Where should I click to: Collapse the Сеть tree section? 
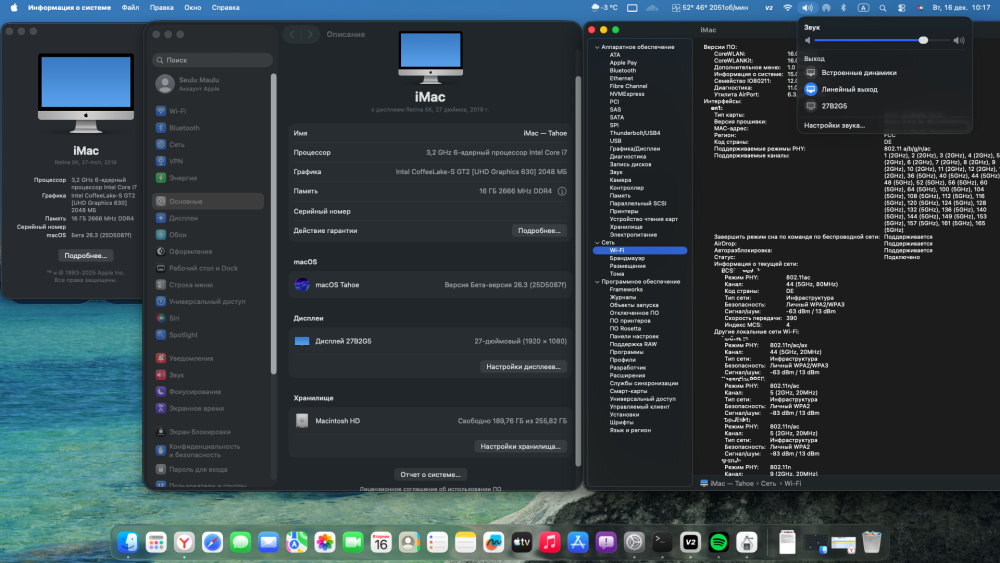coord(597,243)
